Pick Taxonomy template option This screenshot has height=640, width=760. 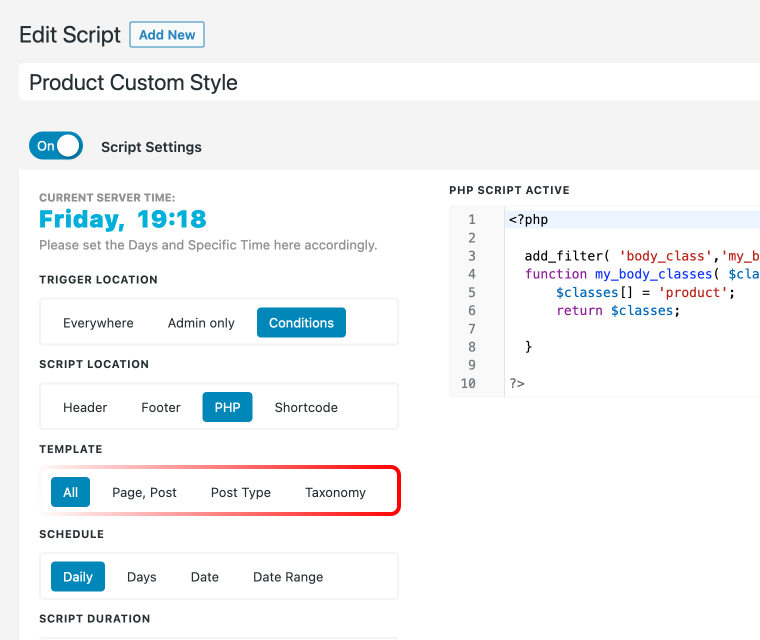[335, 492]
